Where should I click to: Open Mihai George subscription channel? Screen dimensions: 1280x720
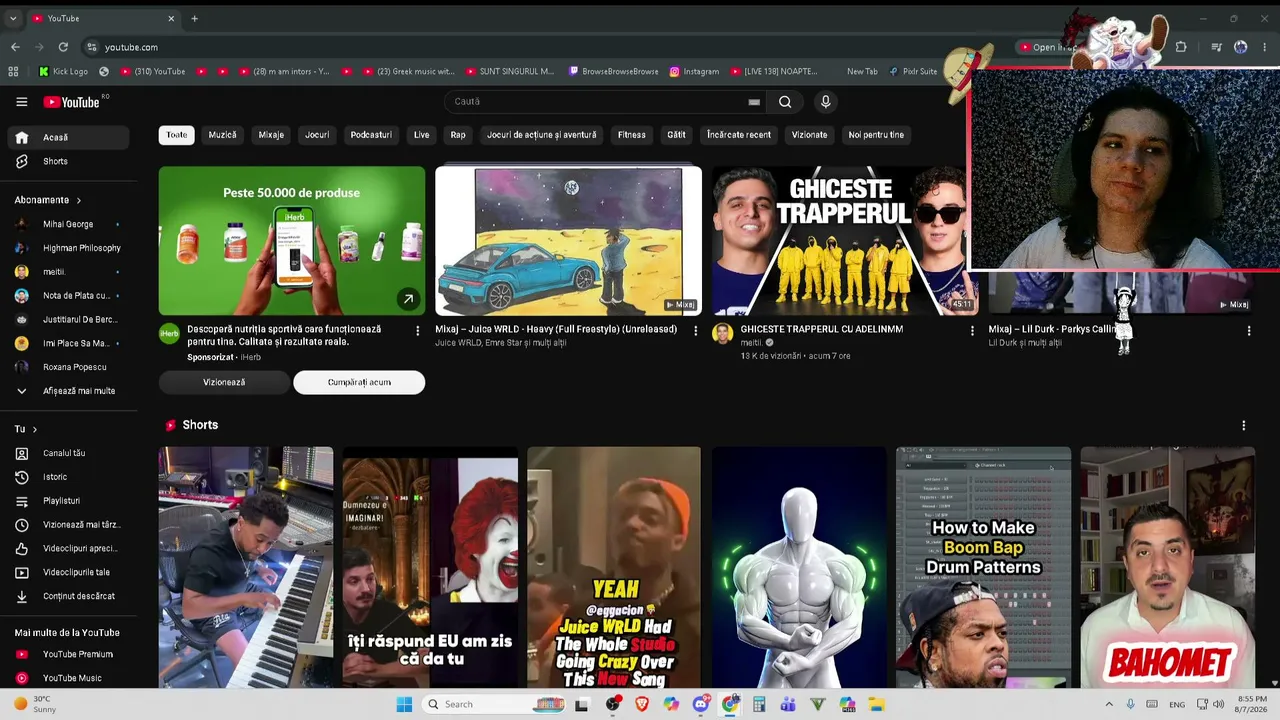68,224
